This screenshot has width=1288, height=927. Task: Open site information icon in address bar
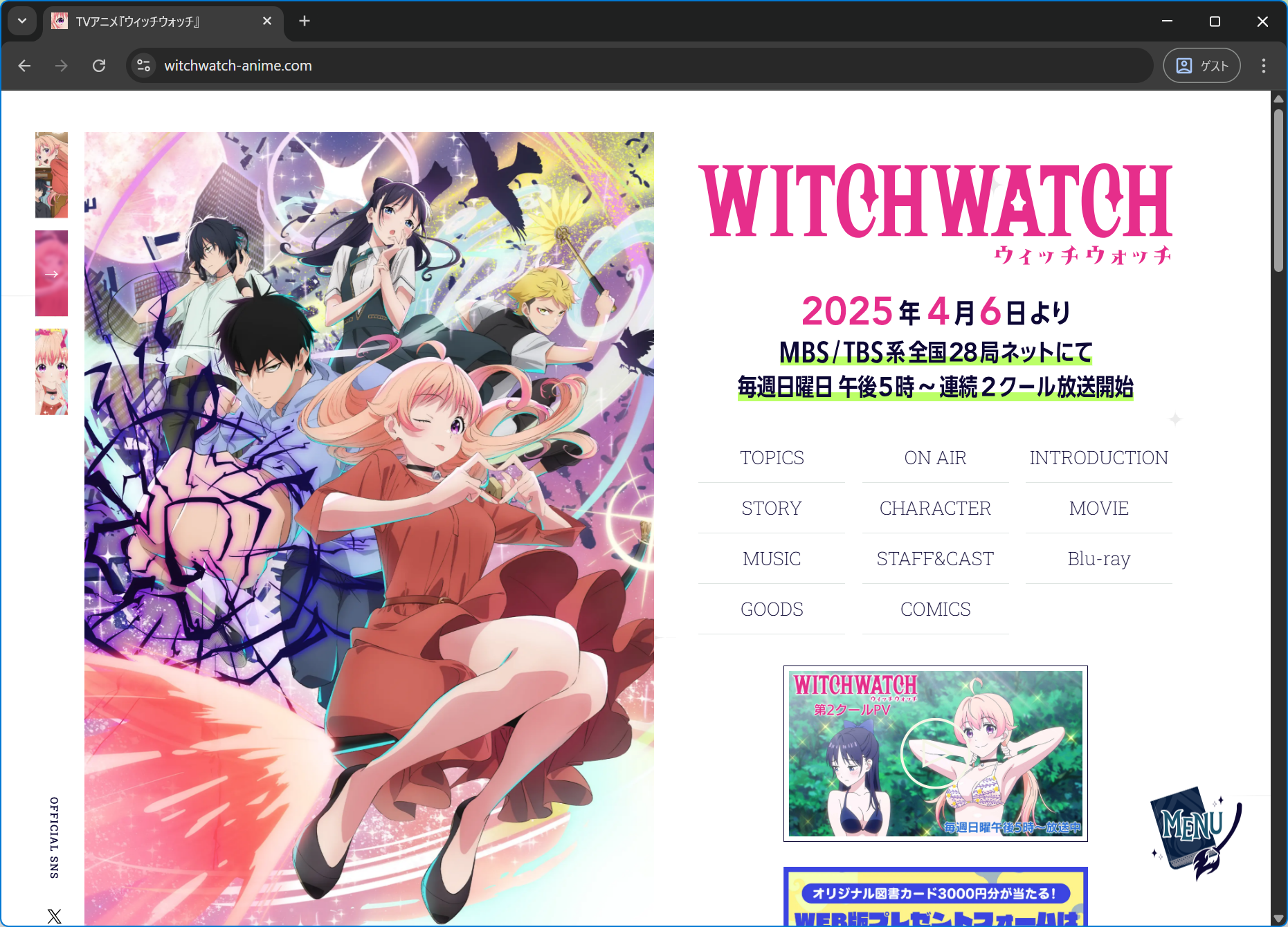[x=143, y=66]
